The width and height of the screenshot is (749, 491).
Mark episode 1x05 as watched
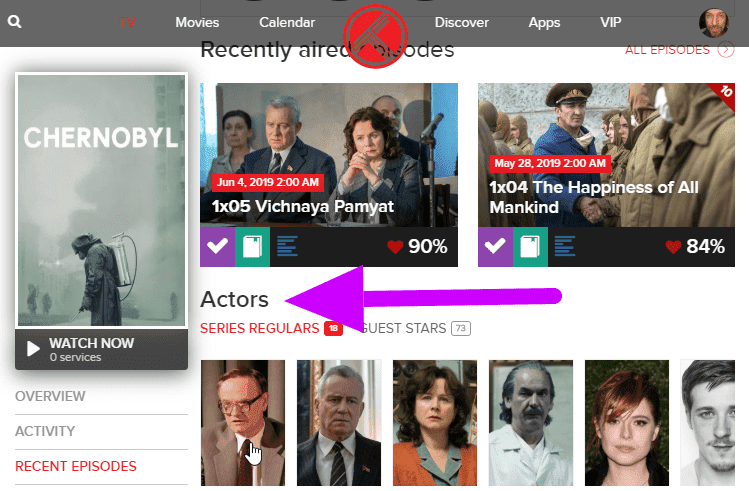(217, 246)
